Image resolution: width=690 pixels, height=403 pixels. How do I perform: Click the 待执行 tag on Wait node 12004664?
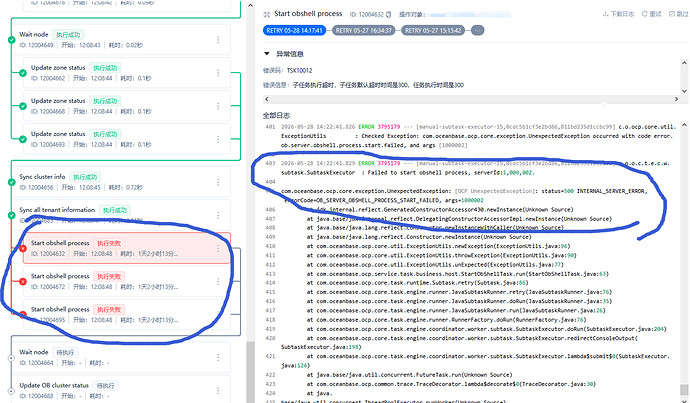[65, 352]
